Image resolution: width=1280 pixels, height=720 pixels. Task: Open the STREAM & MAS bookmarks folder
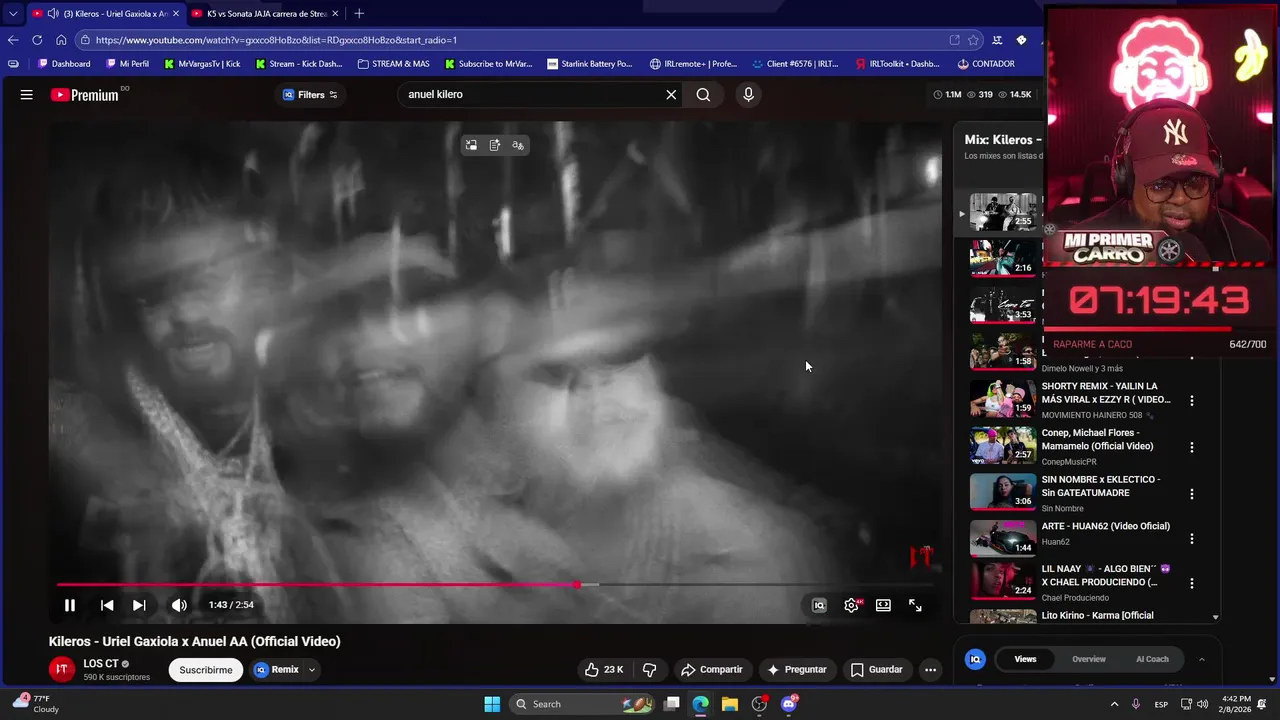(394, 64)
